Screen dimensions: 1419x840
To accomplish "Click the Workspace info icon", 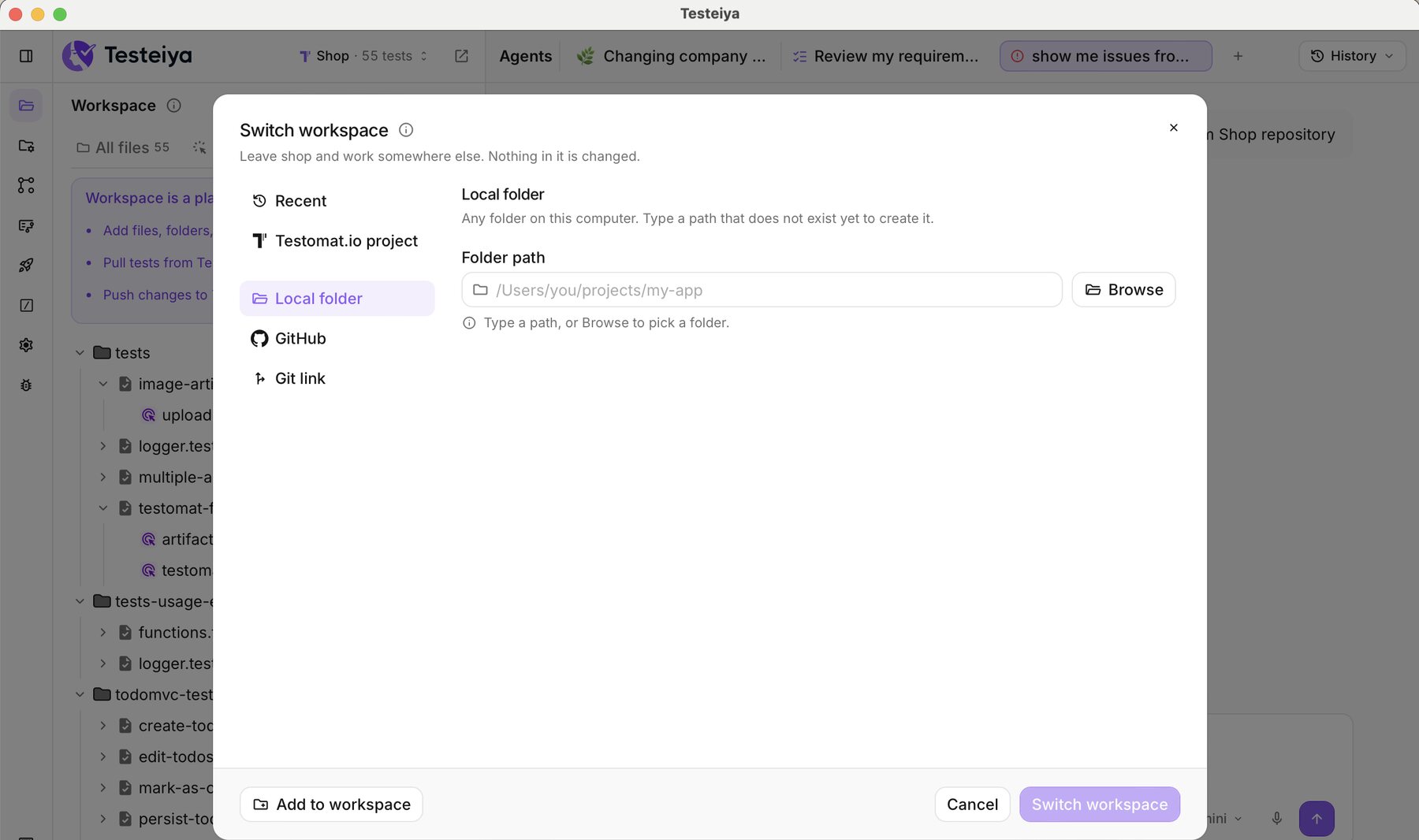I will [x=174, y=106].
